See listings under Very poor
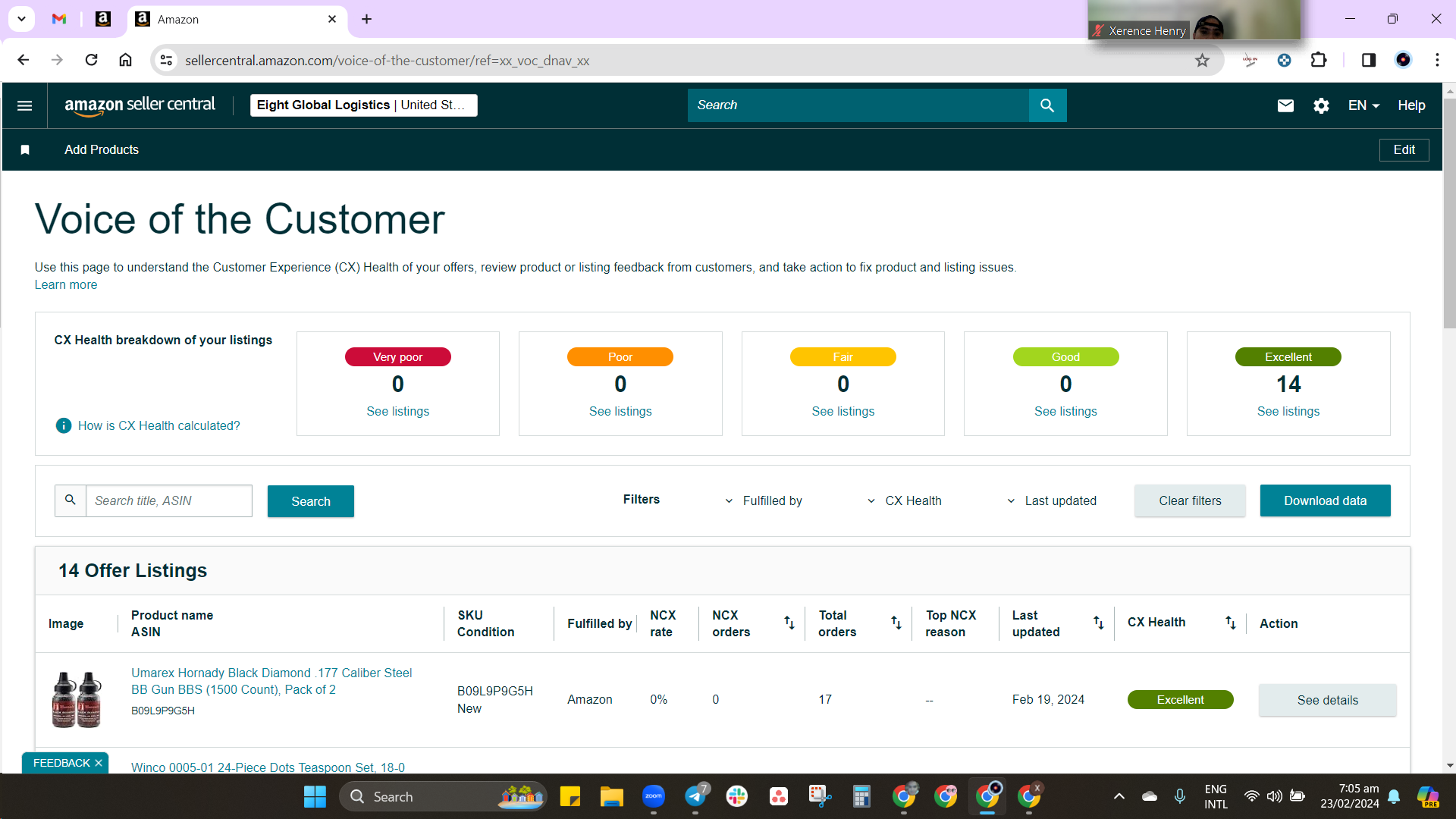1456x819 pixels. (x=397, y=411)
